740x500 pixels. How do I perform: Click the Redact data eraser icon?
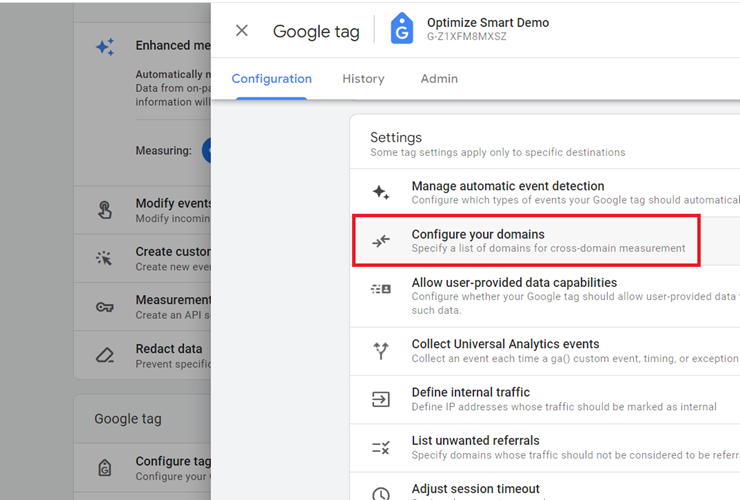coord(105,356)
